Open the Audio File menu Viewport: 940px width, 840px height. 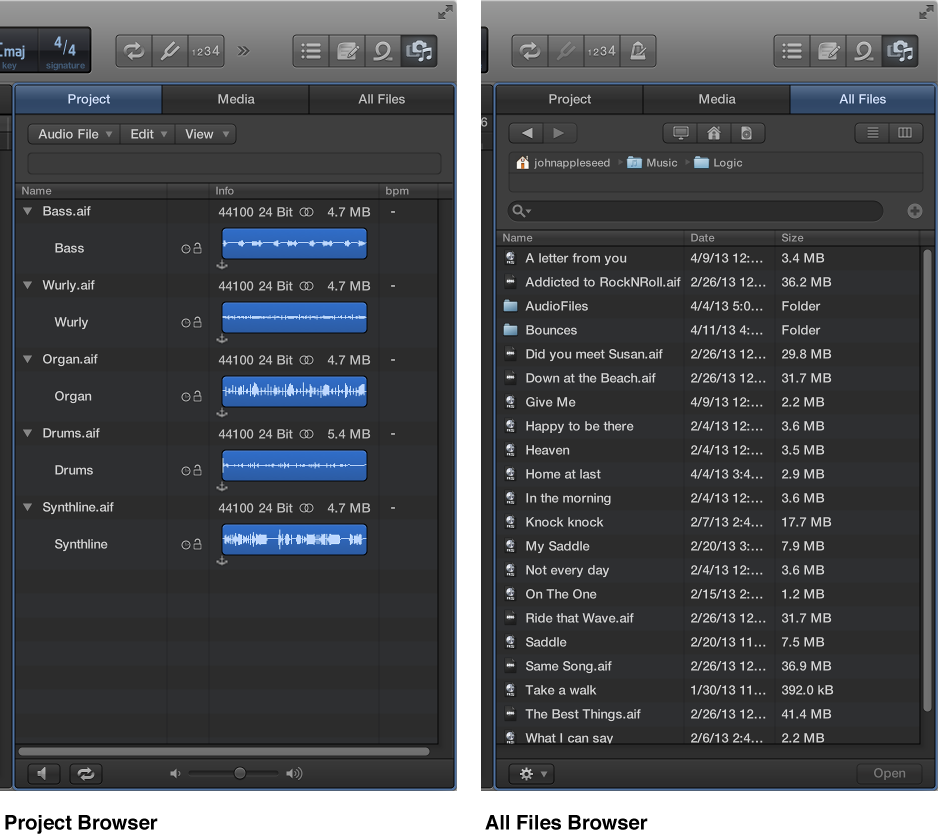click(x=71, y=134)
